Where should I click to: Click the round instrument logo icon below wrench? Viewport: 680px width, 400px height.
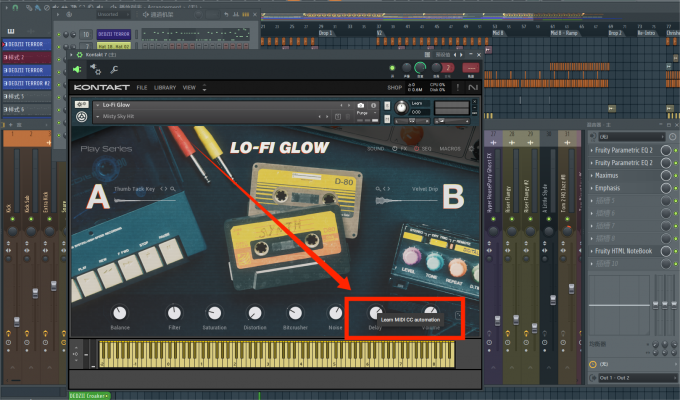point(82,116)
